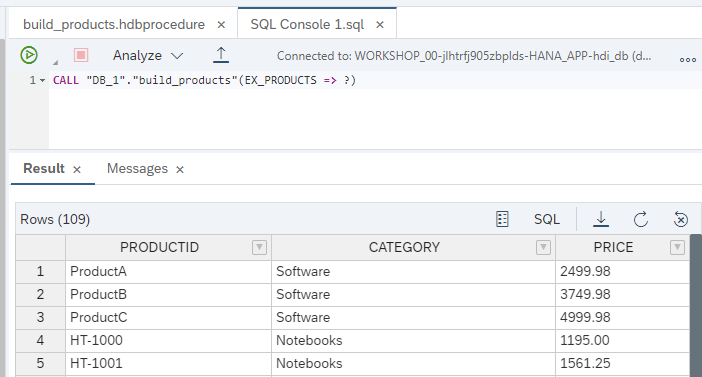Image resolution: width=702 pixels, height=377 pixels.
Task: Click the results table vertical scrollbar
Action: (x=696, y=305)
